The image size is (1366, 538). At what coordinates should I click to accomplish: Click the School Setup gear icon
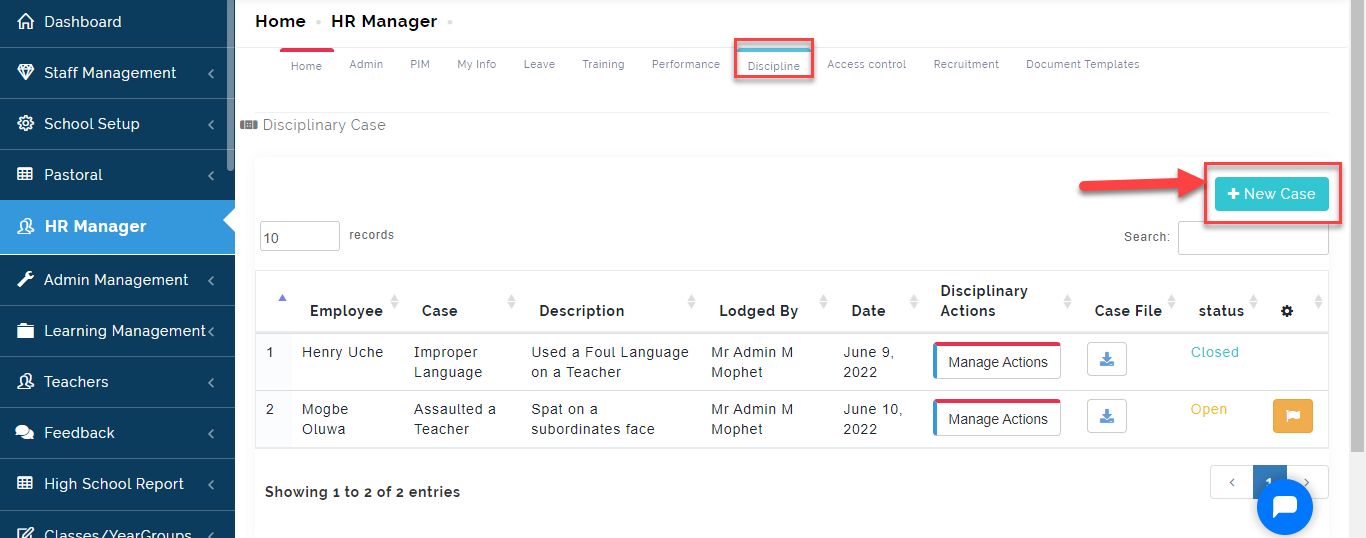pos(26,123)
